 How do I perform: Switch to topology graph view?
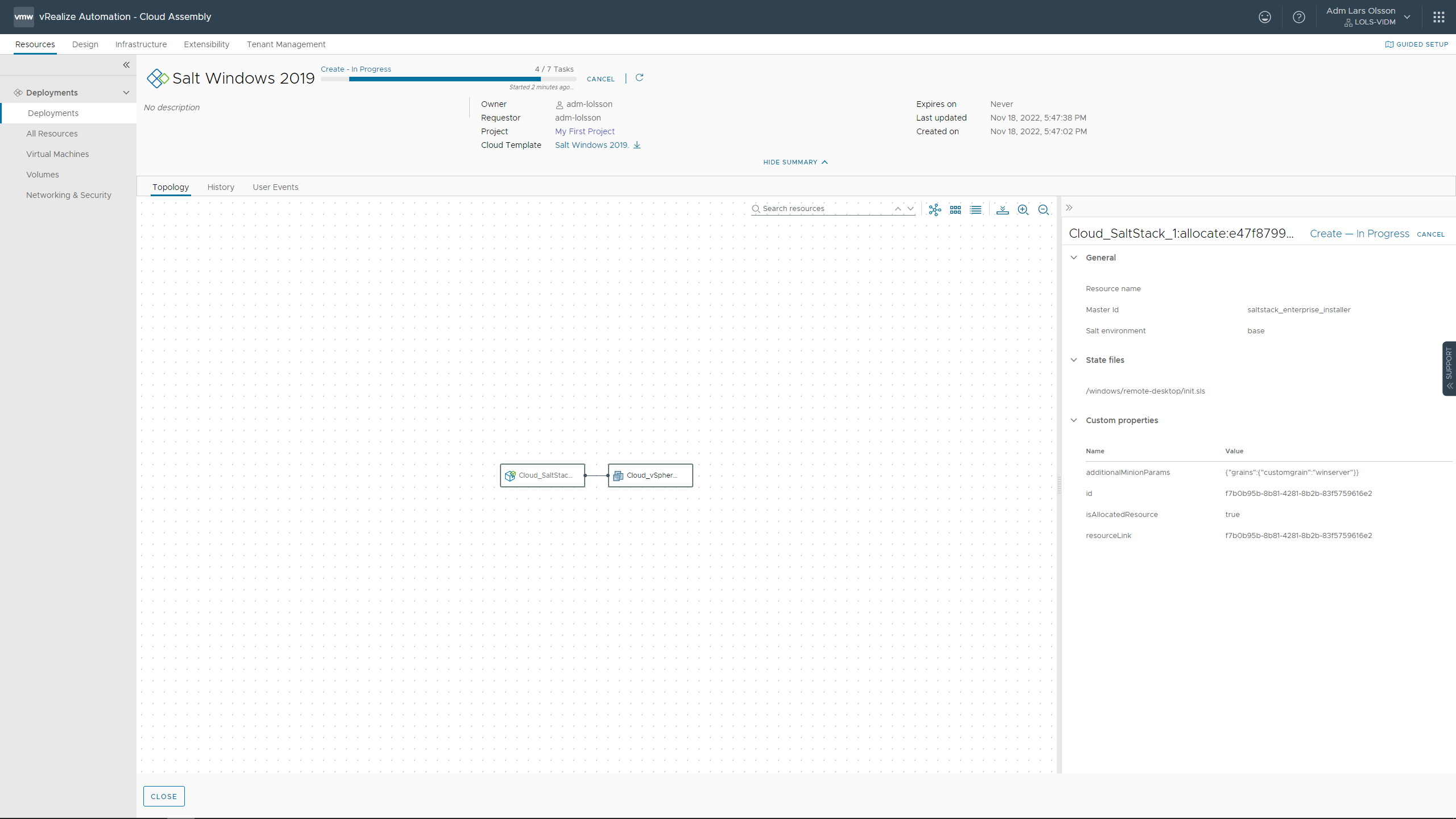point(935,209)
